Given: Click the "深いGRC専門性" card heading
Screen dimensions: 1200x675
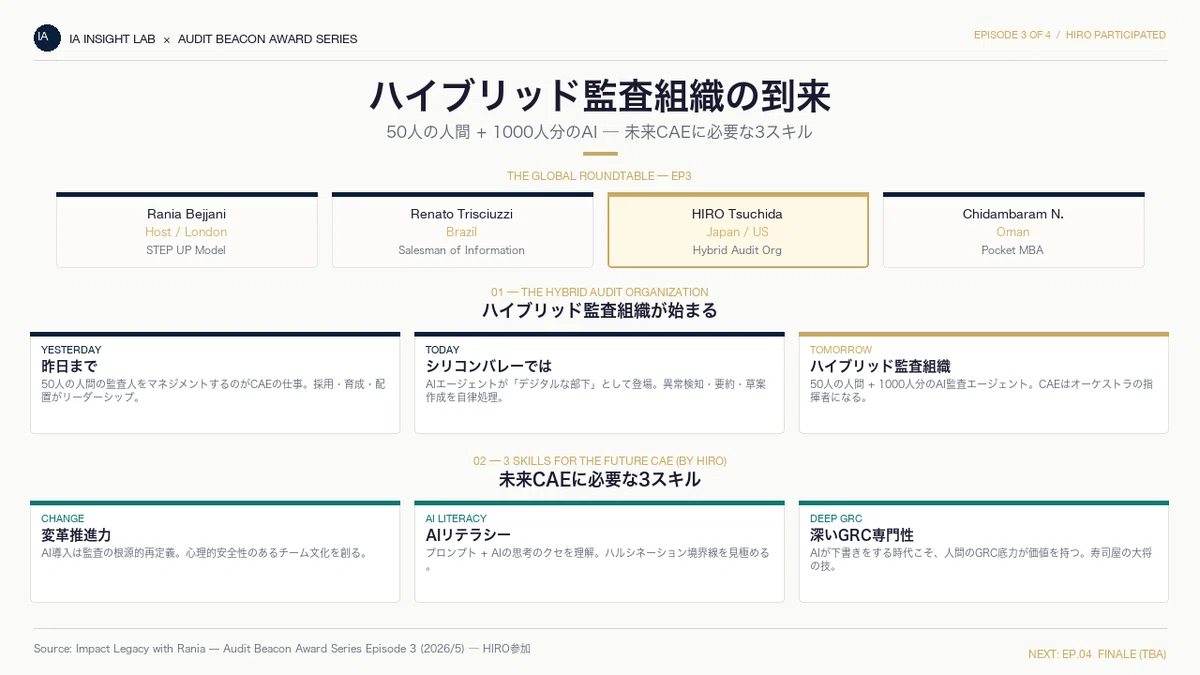Looking at the screenshot, I should tap(862, 535).
